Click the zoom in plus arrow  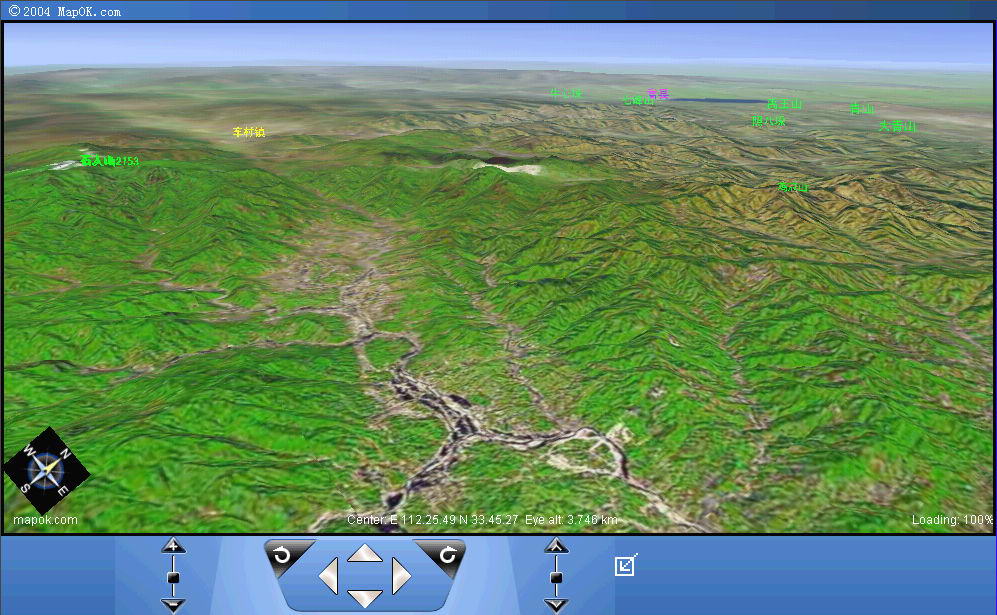coord(174,546)
